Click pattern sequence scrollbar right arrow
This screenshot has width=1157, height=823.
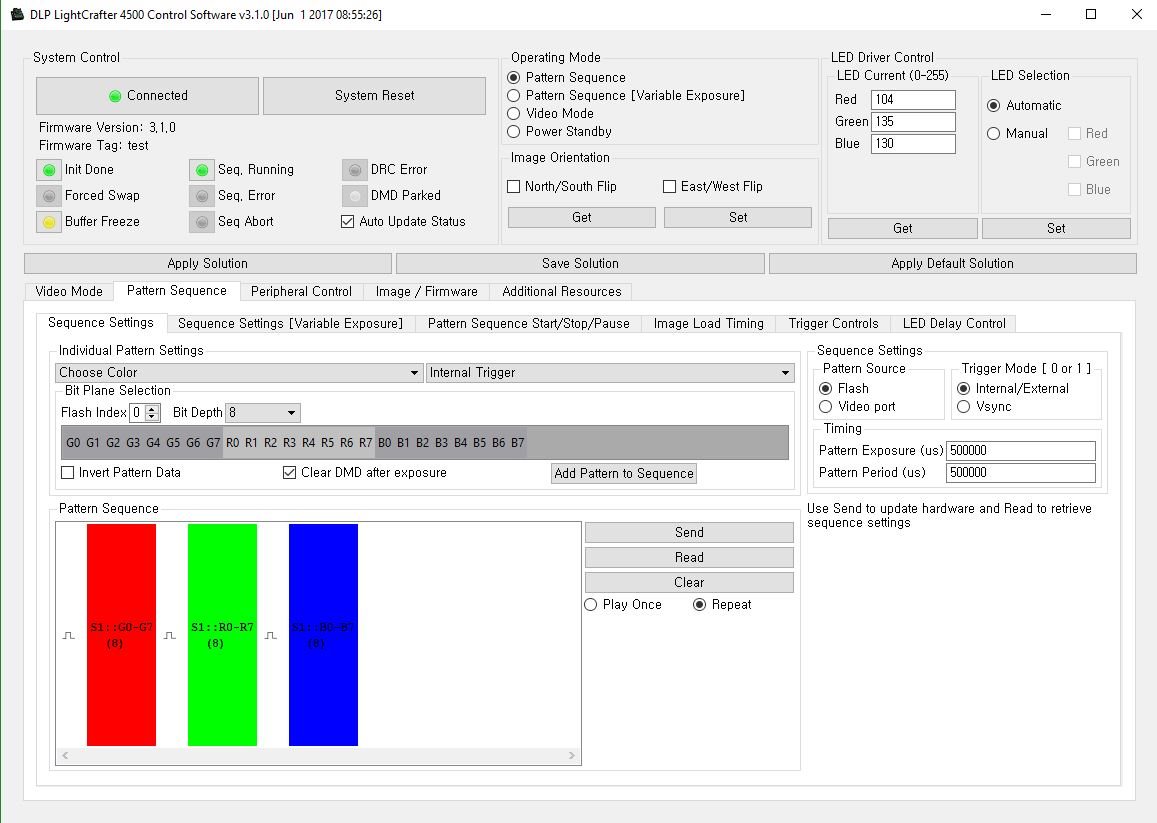[x=572, y=756]
